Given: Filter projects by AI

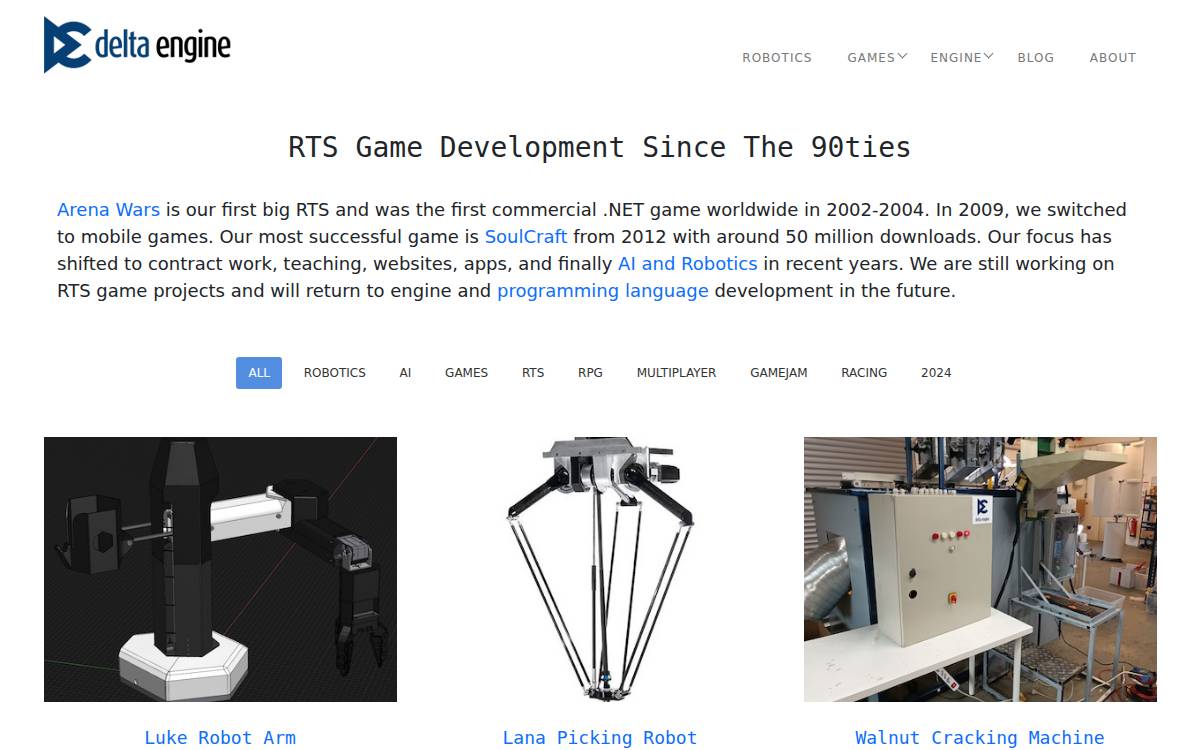Looking at the screenshot, I should click(x=405, y=373).
